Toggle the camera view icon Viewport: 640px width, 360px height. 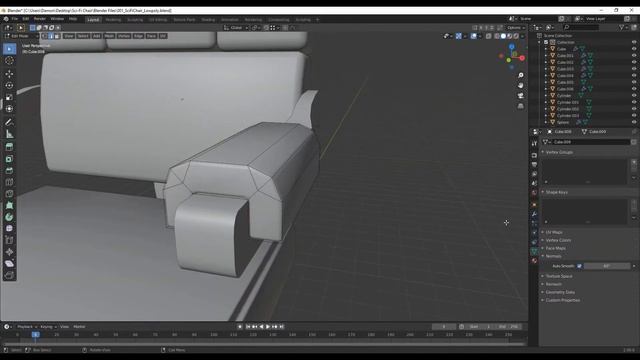coord(520,96)
